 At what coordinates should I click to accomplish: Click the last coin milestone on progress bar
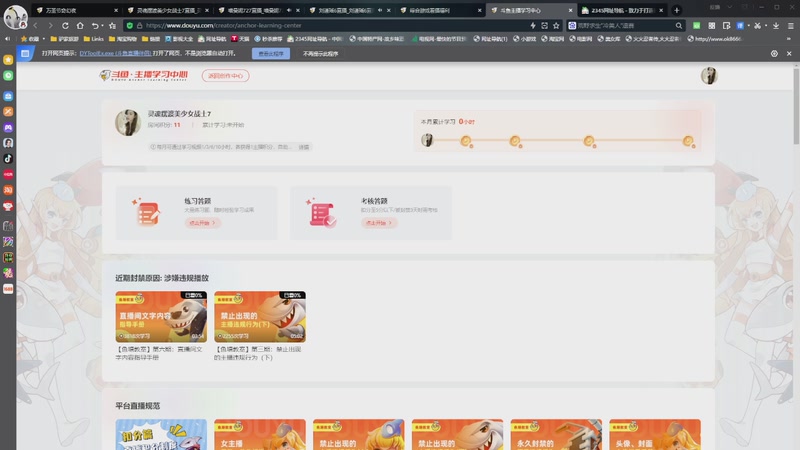pos(688,141)
